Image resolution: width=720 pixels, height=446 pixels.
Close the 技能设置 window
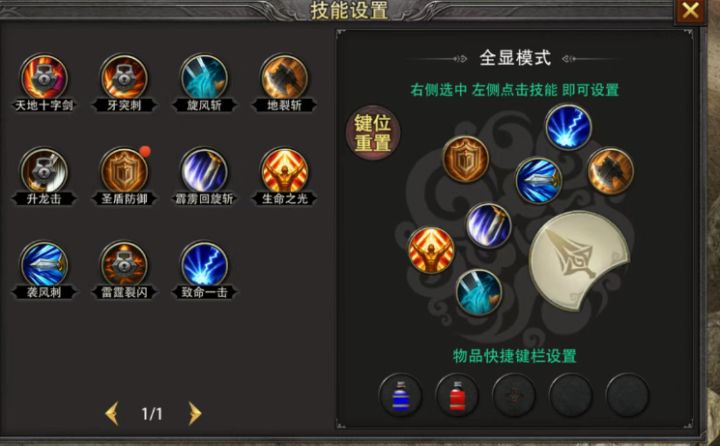pos(690,10)
